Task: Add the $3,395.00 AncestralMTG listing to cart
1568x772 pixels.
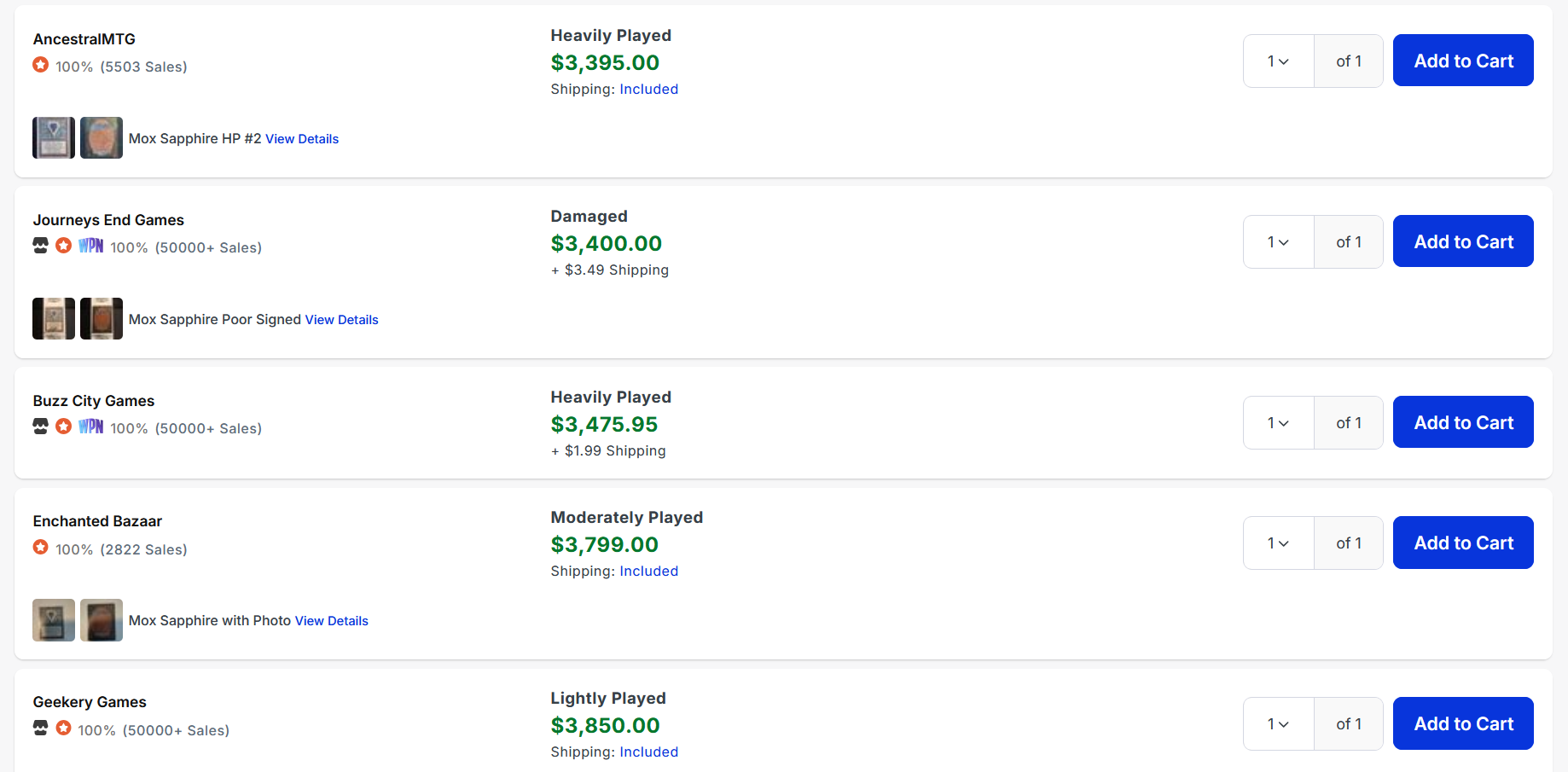Action: (1463, 61)
